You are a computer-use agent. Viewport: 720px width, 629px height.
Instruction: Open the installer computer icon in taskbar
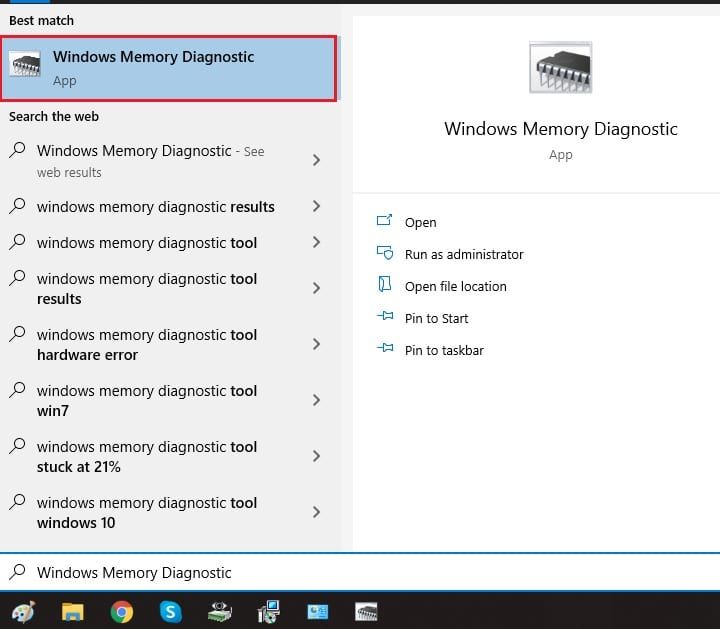point(269,612)
